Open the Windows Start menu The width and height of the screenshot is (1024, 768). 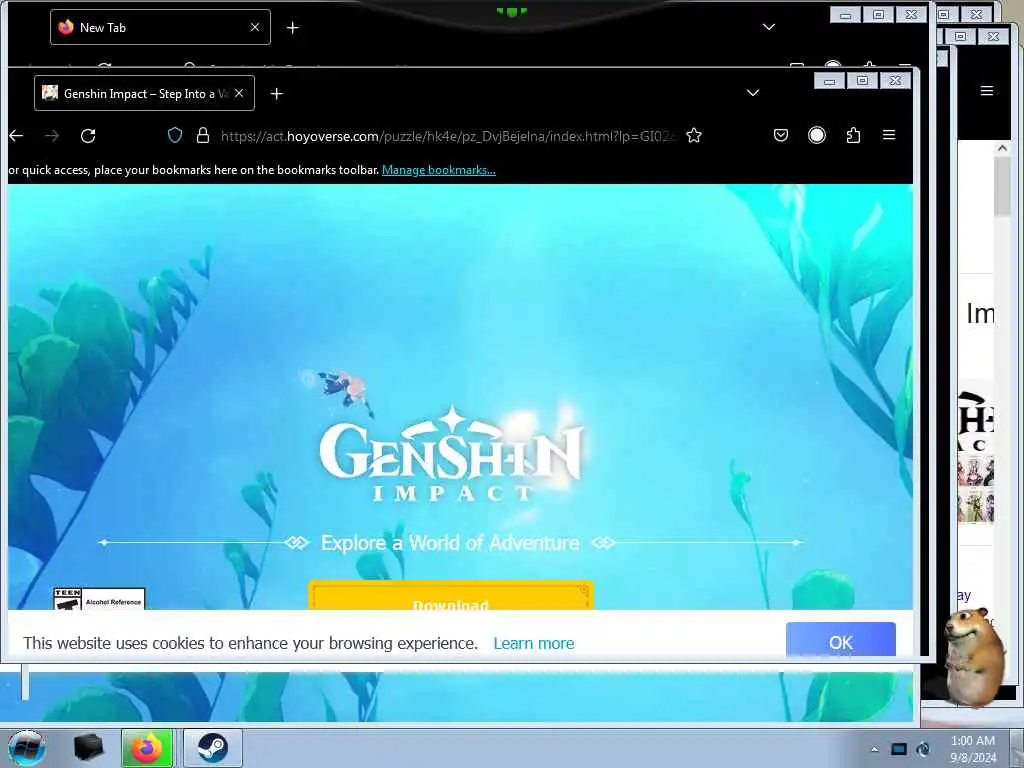coord(27,748)
